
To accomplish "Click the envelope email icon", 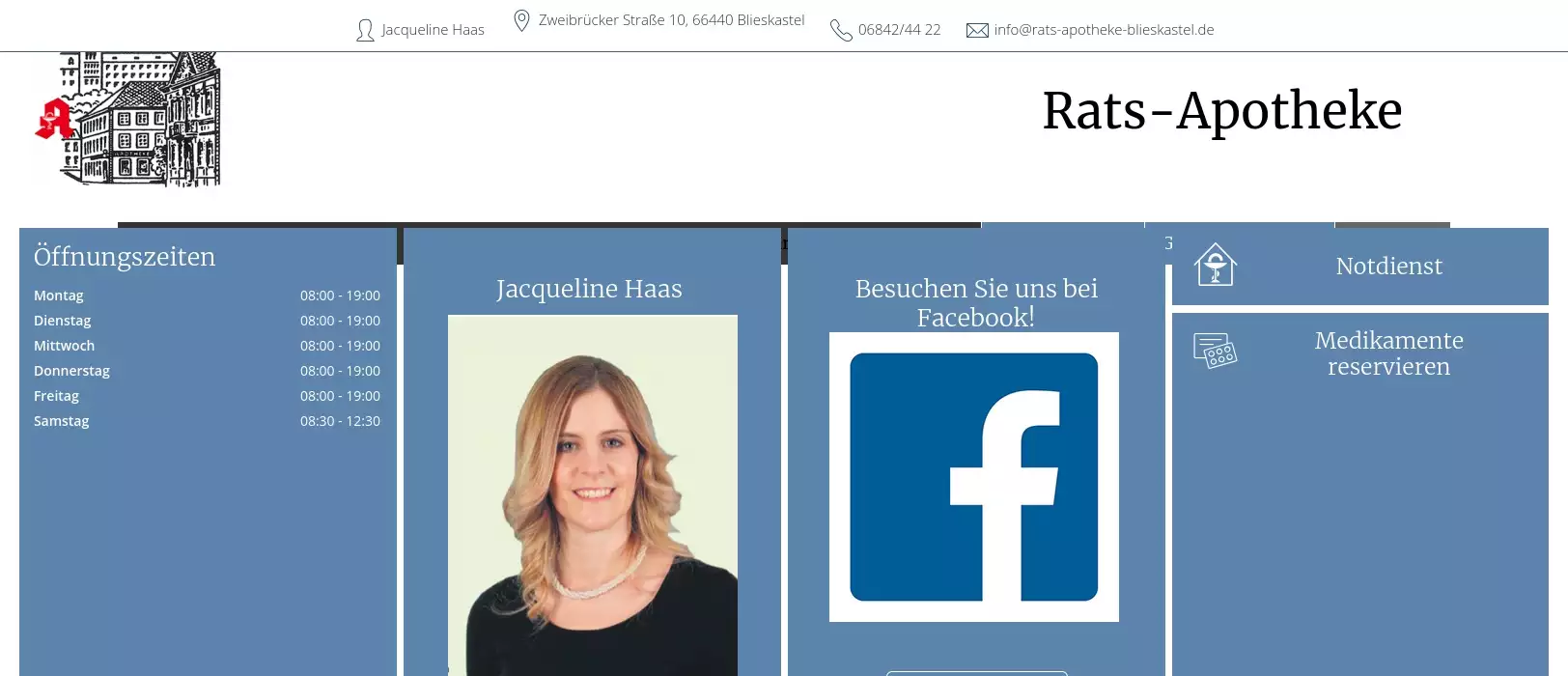I will (x=977, y=31).
